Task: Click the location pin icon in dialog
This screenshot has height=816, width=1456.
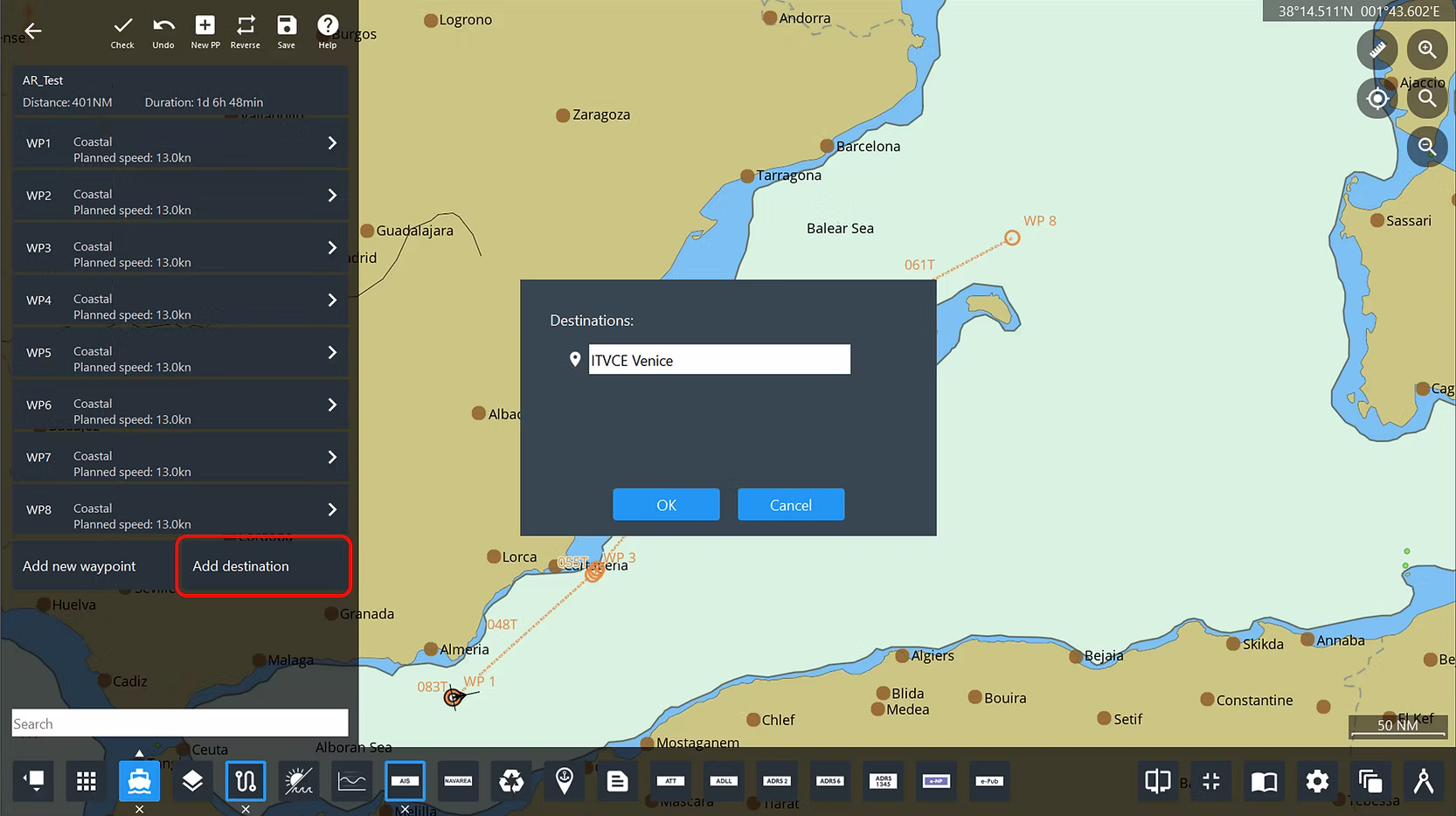Action: tap(575, 360)
